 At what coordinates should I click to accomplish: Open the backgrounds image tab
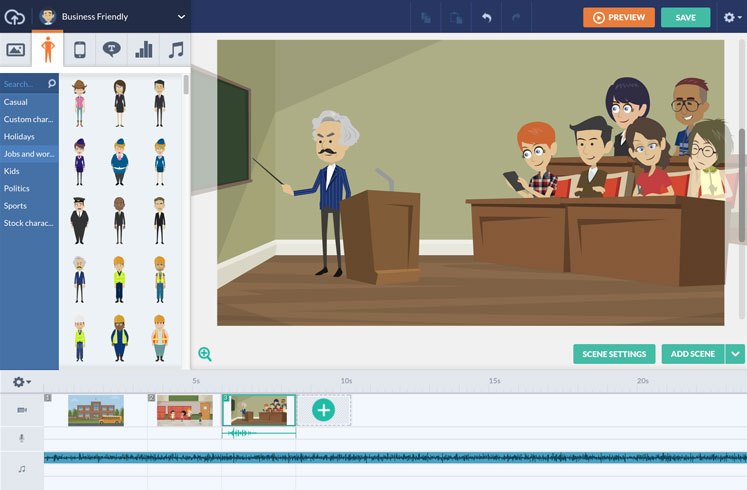[x=15, y=50]
